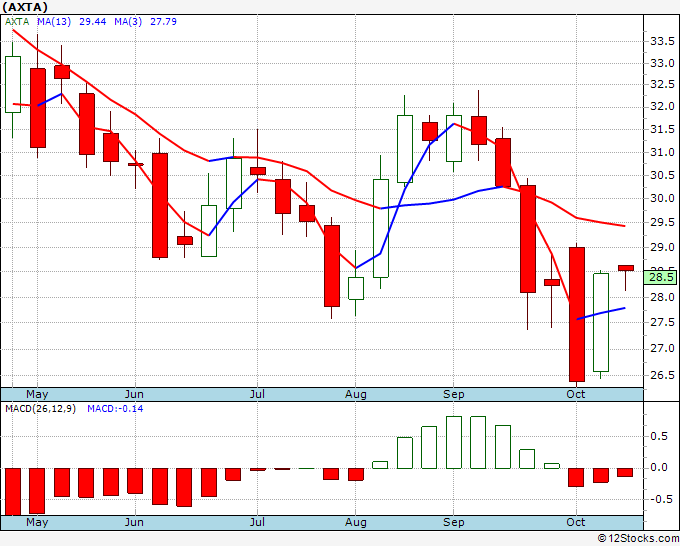Click the small first green MACD bar in August

(380, 465)
